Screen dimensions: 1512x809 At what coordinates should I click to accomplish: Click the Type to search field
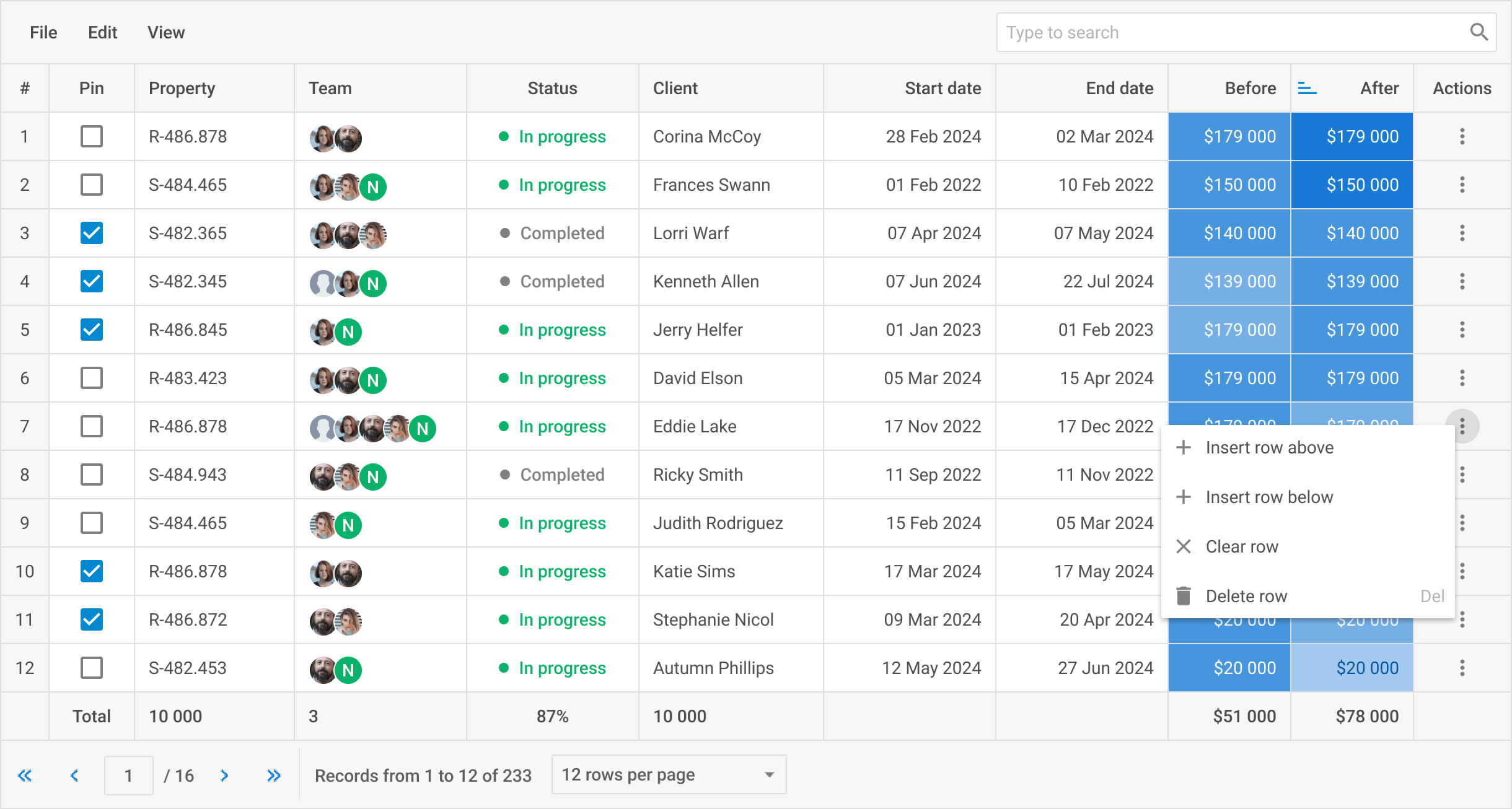(1233, 32)
